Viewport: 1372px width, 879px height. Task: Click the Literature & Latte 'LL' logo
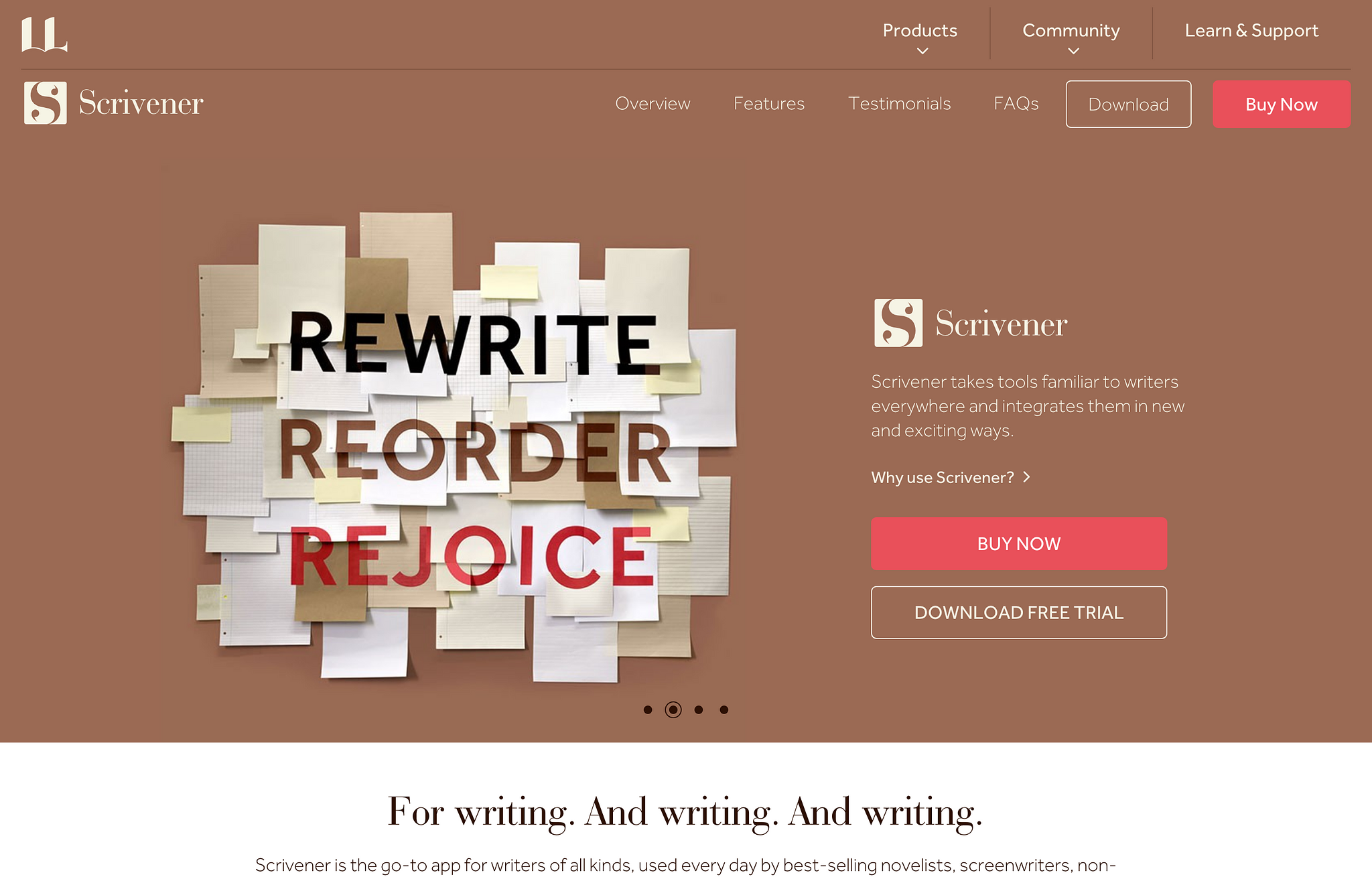[44, 31]
